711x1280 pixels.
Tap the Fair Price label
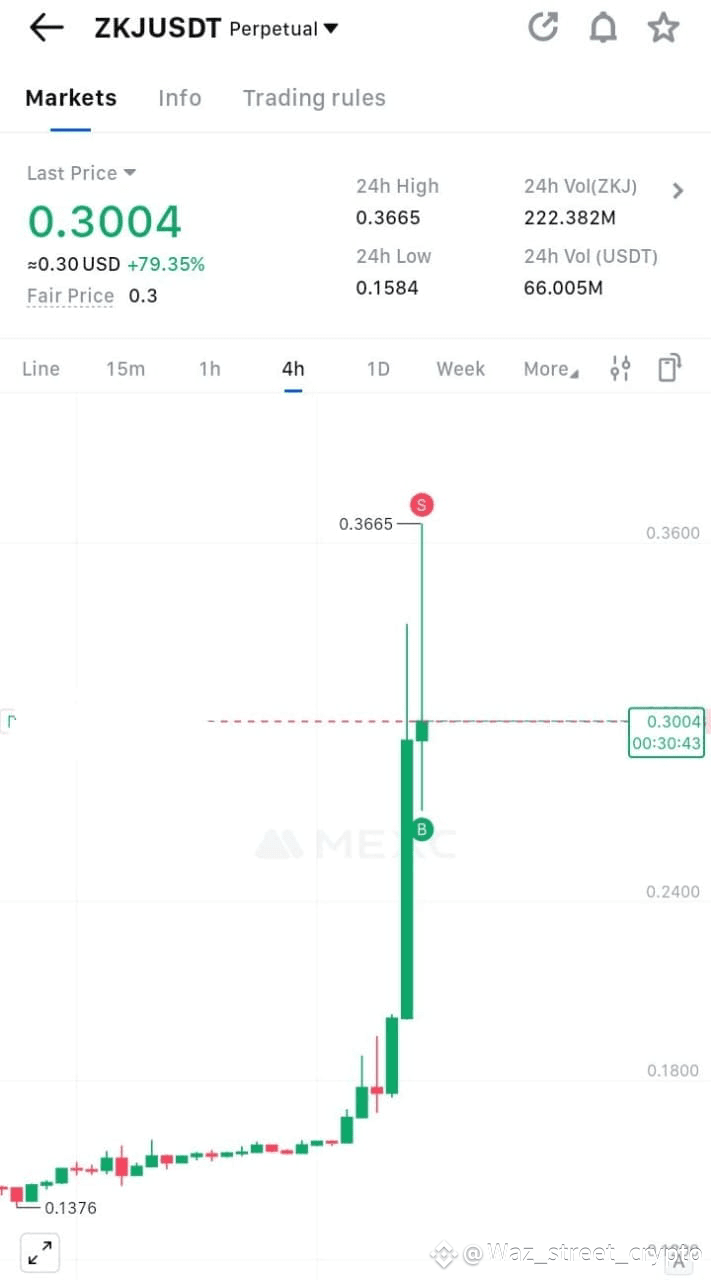tap(70, 296)
